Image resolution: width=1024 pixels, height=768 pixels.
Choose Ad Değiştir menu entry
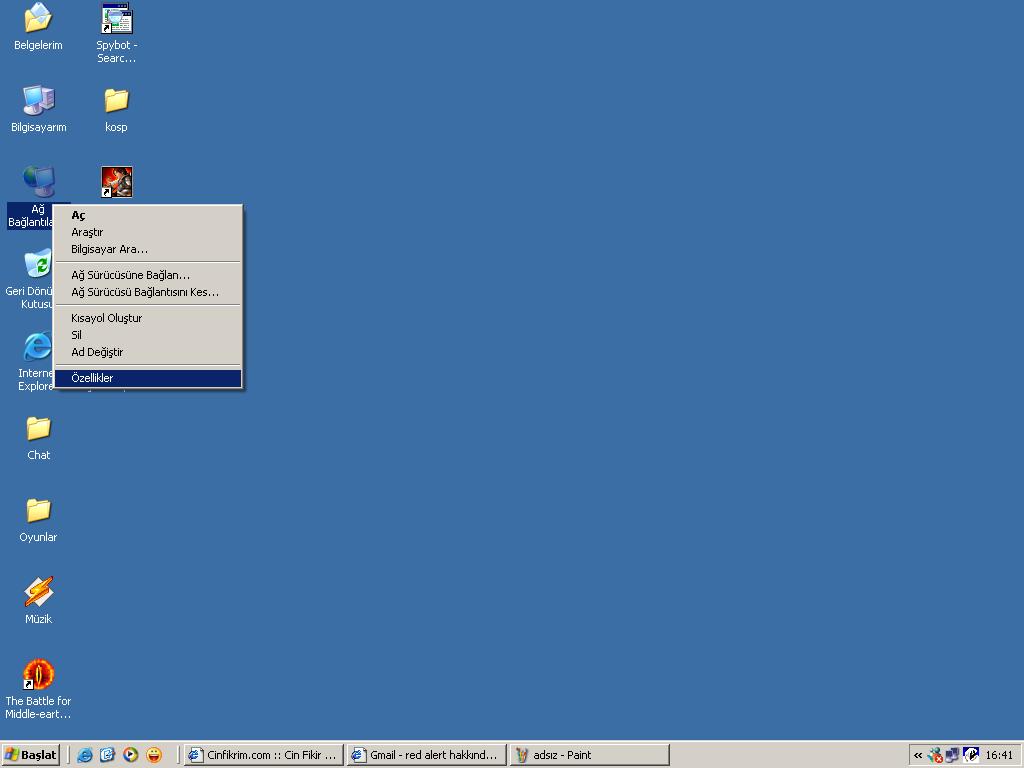coord(148,352)
